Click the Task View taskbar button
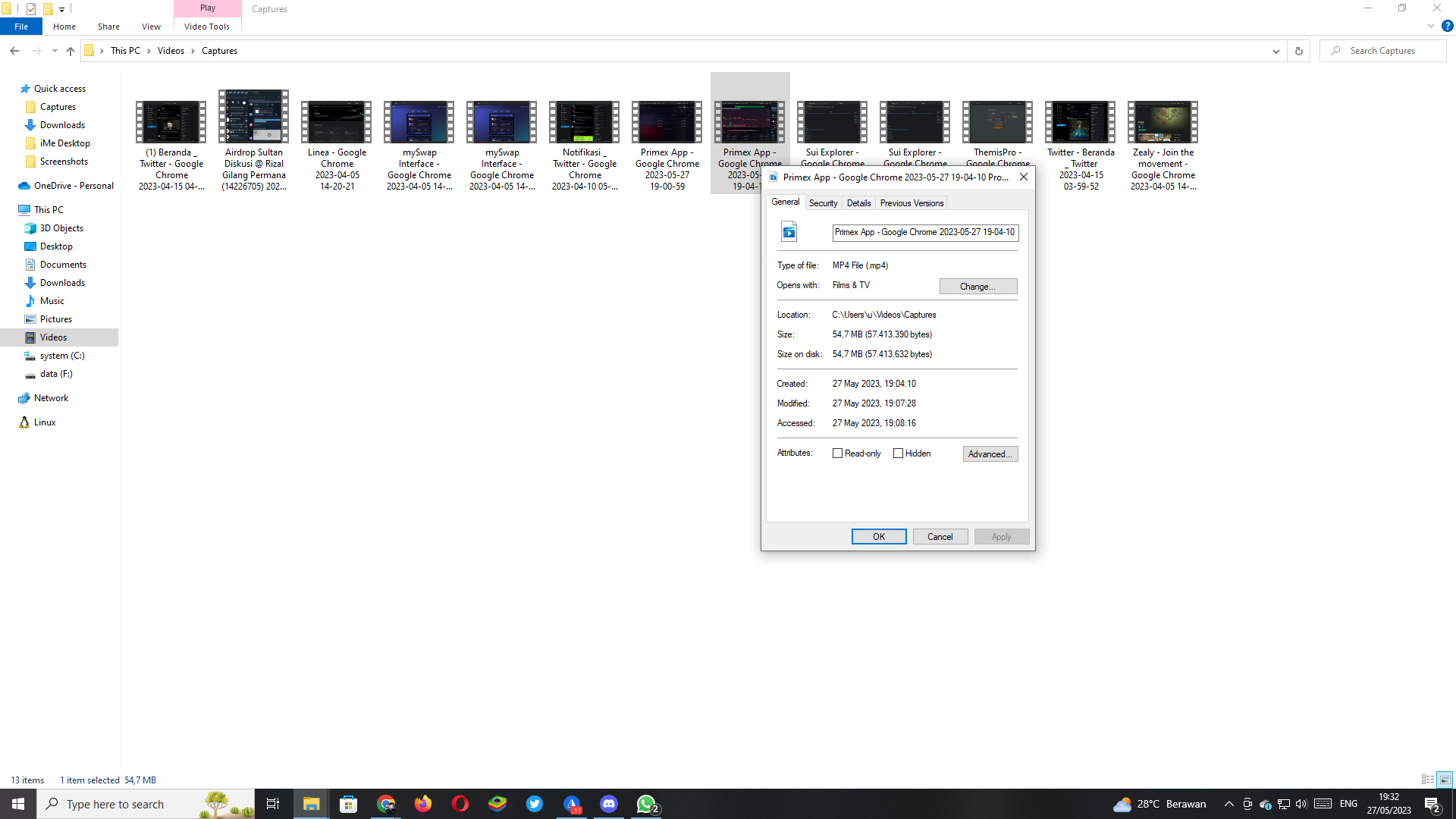Viewport: 1456px width, 819px height. tap(273, 804)
